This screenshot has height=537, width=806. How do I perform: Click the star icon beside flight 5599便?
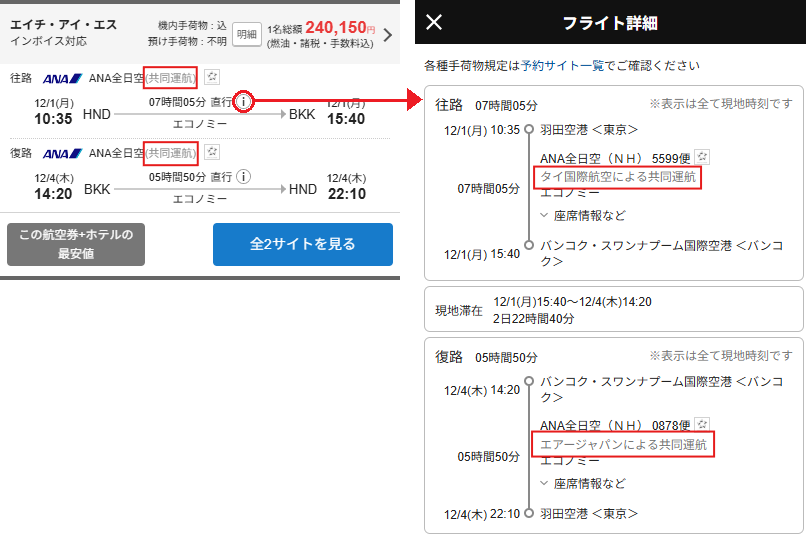click(703, 157)
